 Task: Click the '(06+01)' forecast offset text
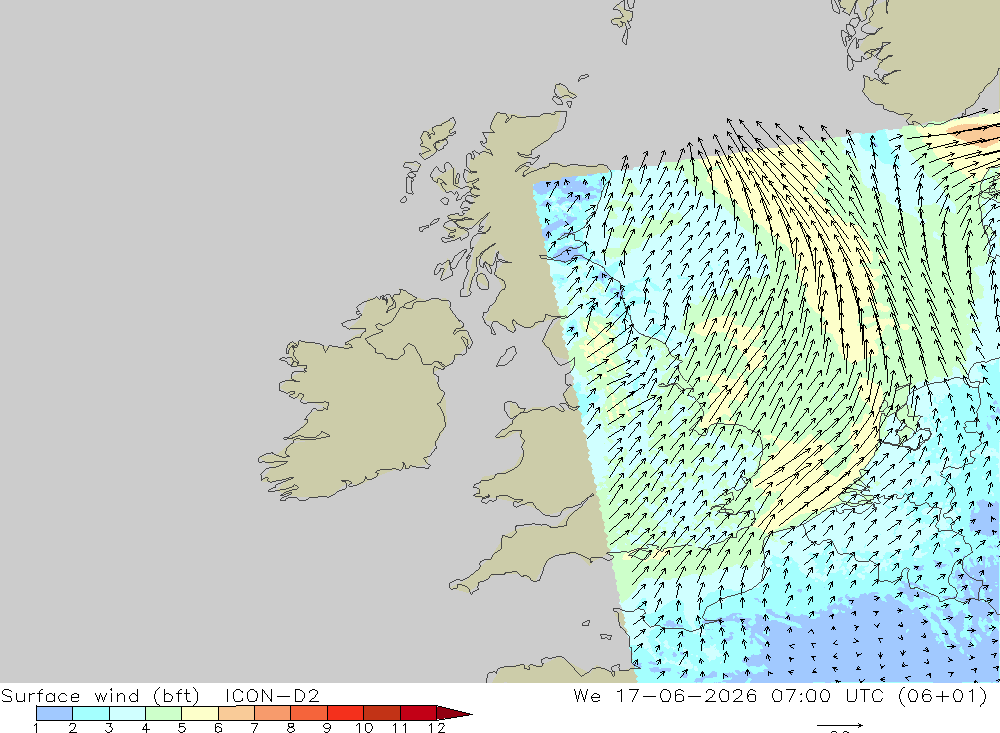click(943, 695)
